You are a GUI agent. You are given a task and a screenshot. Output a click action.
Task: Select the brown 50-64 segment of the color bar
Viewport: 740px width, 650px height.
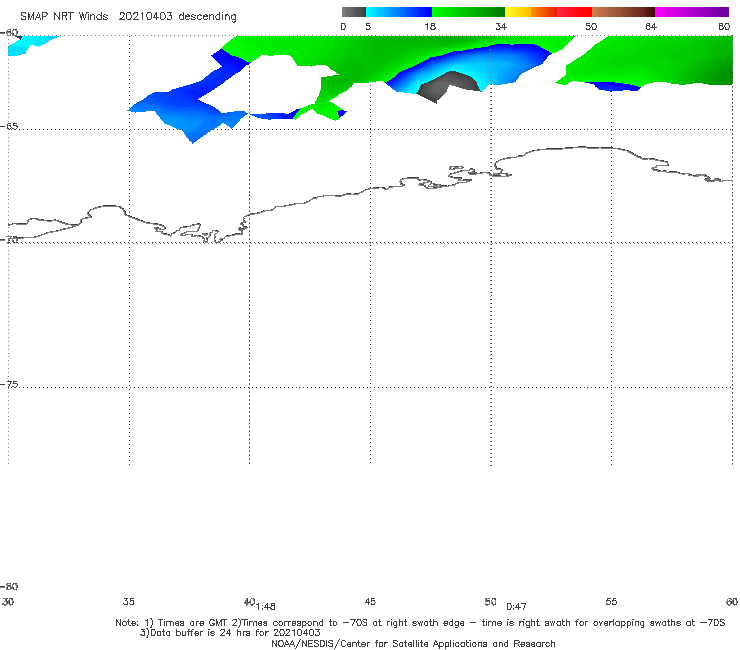623,12
